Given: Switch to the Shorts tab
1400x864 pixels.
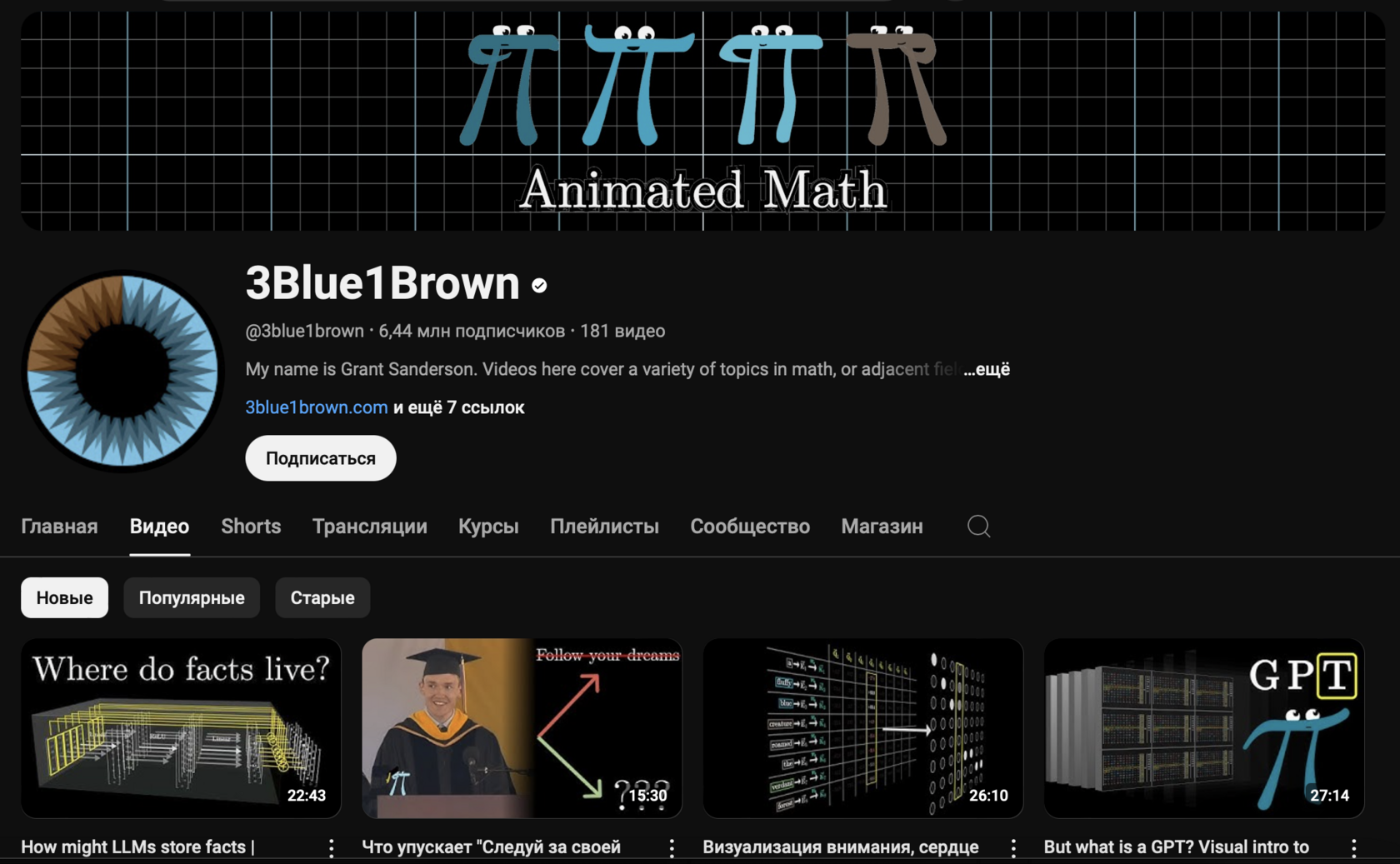Looking at the screenshot, I should (x=251, y=527).
